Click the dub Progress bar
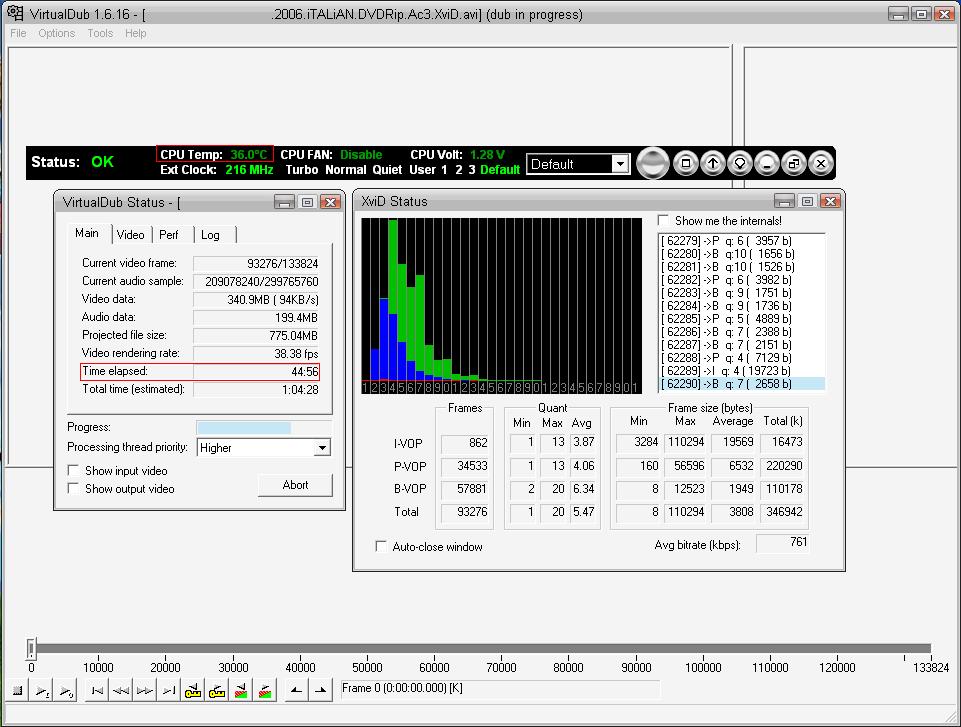This screenshot has height=727, width=961. coord(264,428)
